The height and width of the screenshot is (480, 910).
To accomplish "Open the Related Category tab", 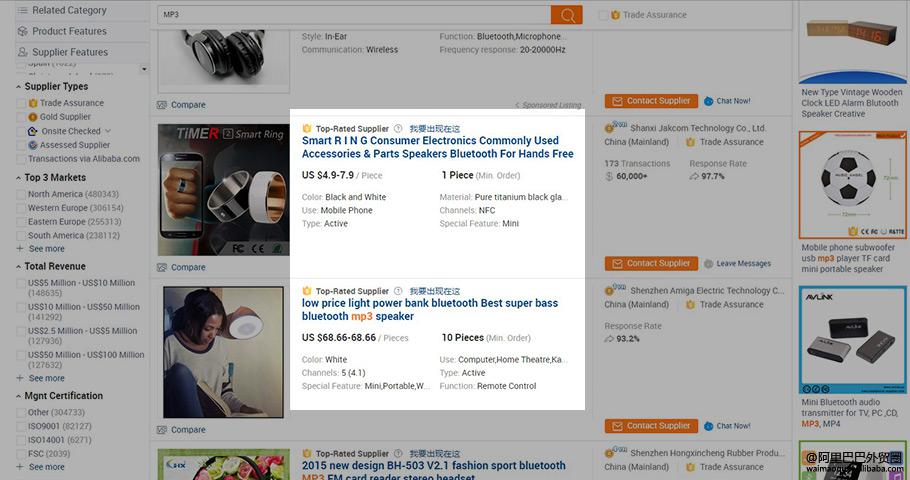I will coord(68,10).
